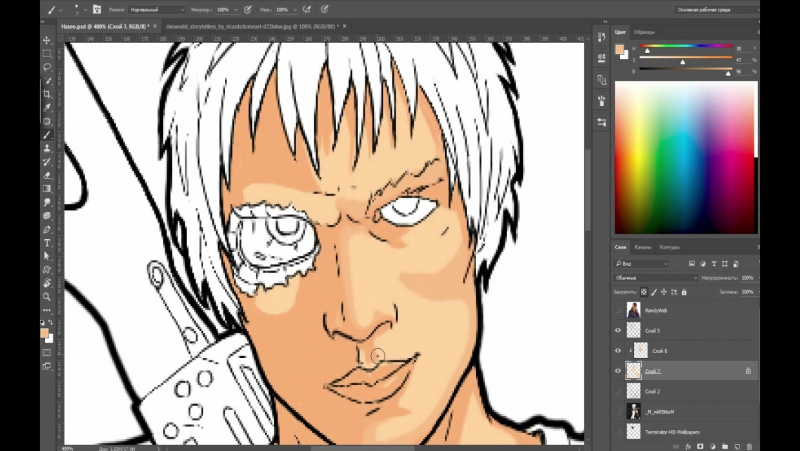Switch to the Haseo.psd document tab
800x451 pixels.
[105, 26]
